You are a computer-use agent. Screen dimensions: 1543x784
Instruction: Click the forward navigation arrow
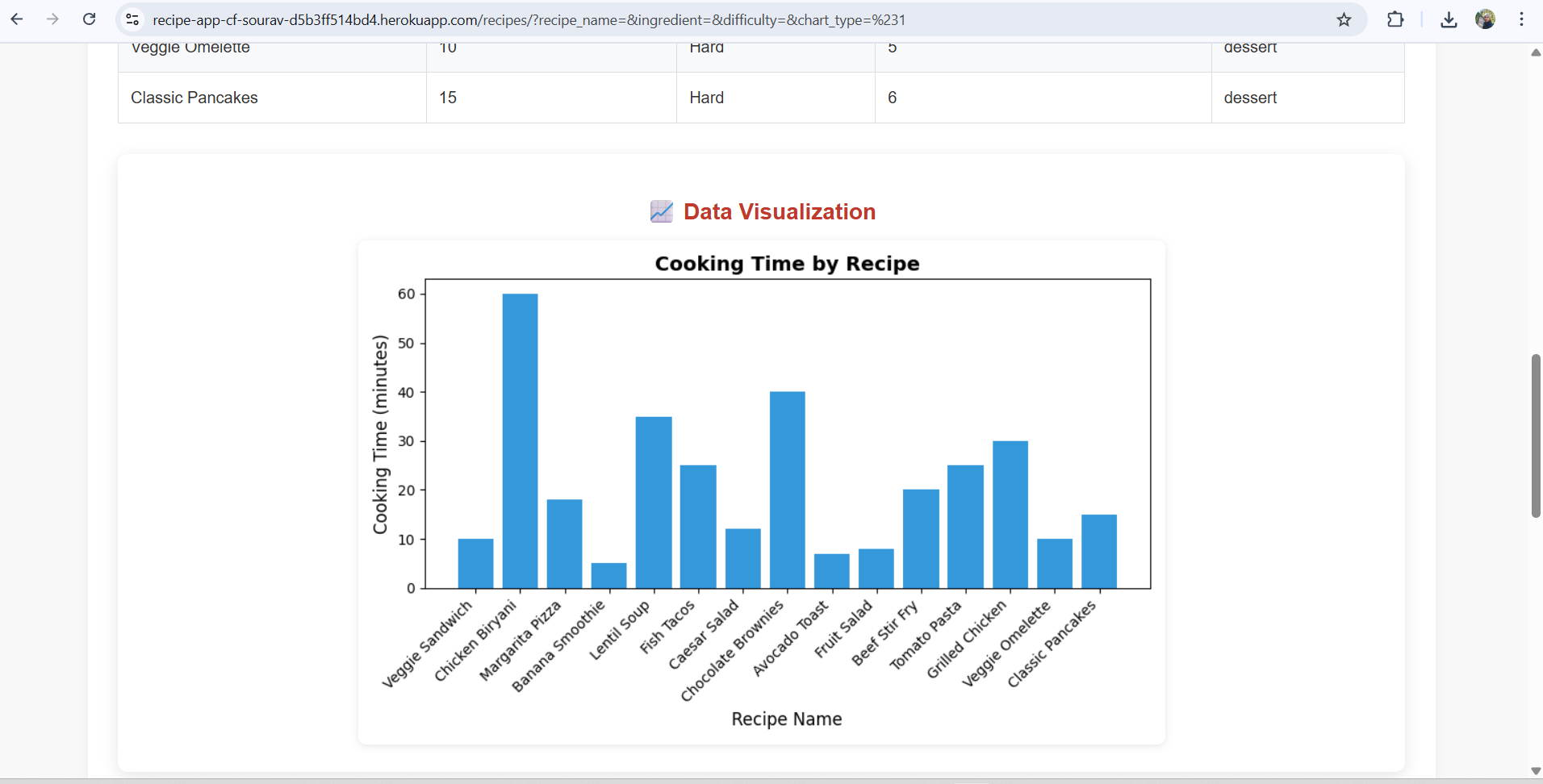coord(53,19)
